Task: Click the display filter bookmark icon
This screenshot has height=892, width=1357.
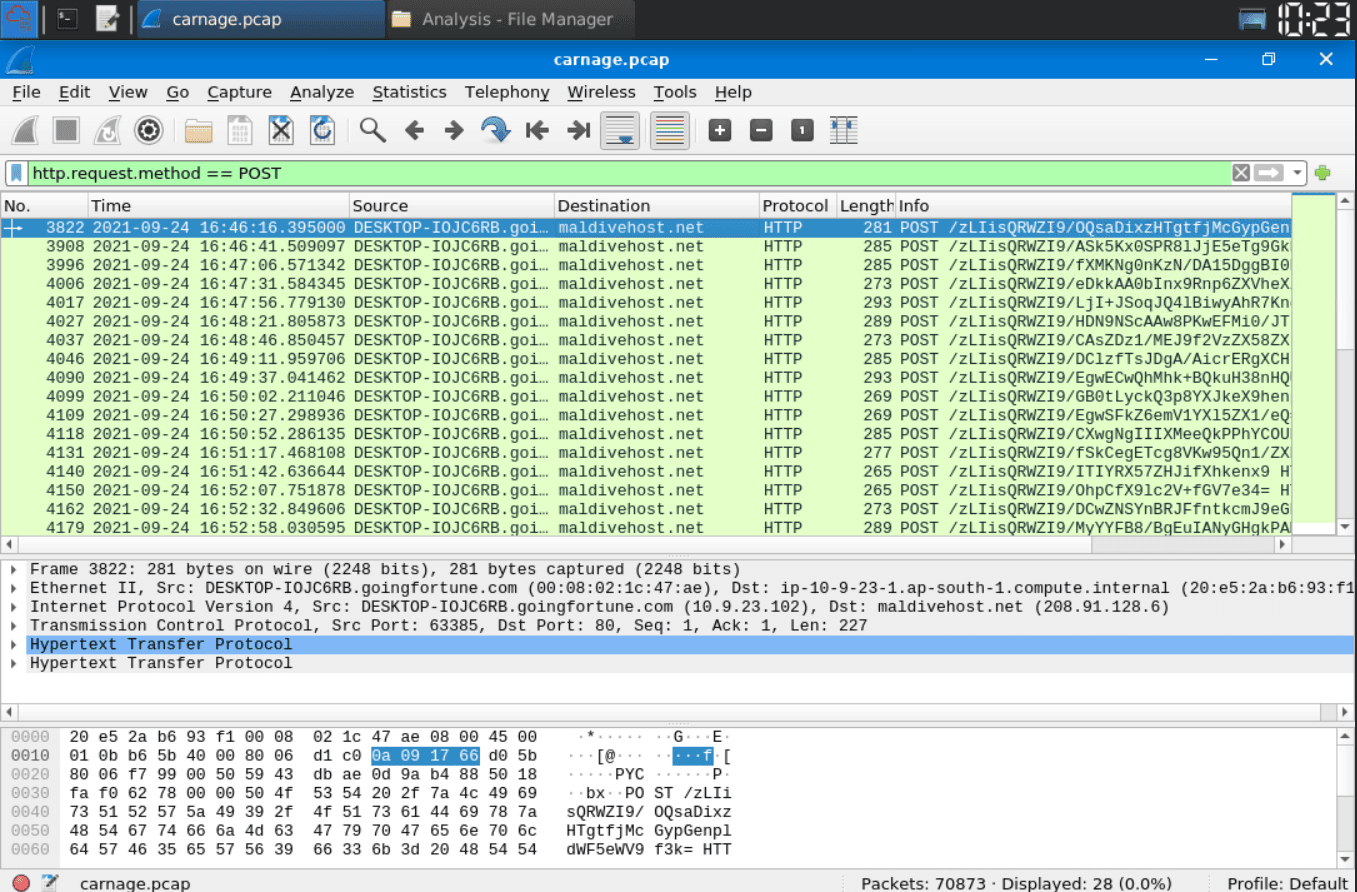Action: (x=17, y=173)
